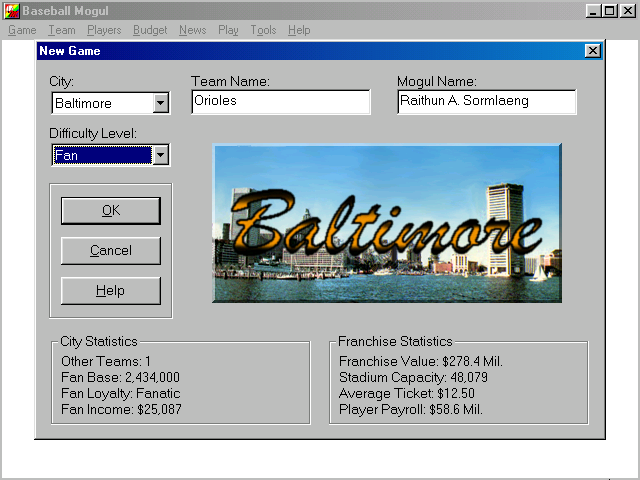Click the 'Stadium Capacity: 48,079' text
This screenshot has width=640, height=480.
point(413,377)
